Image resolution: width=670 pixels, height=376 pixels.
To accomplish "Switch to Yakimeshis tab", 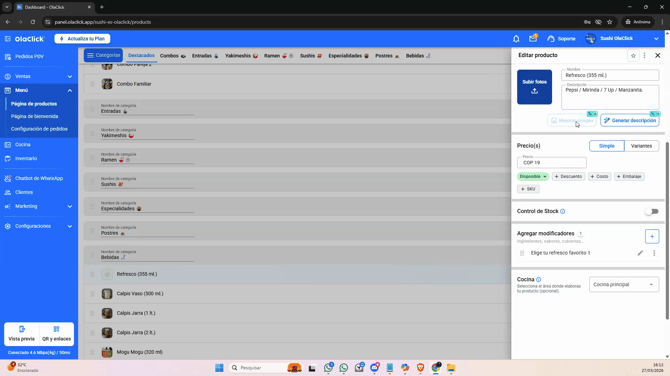I will (241, 56).
